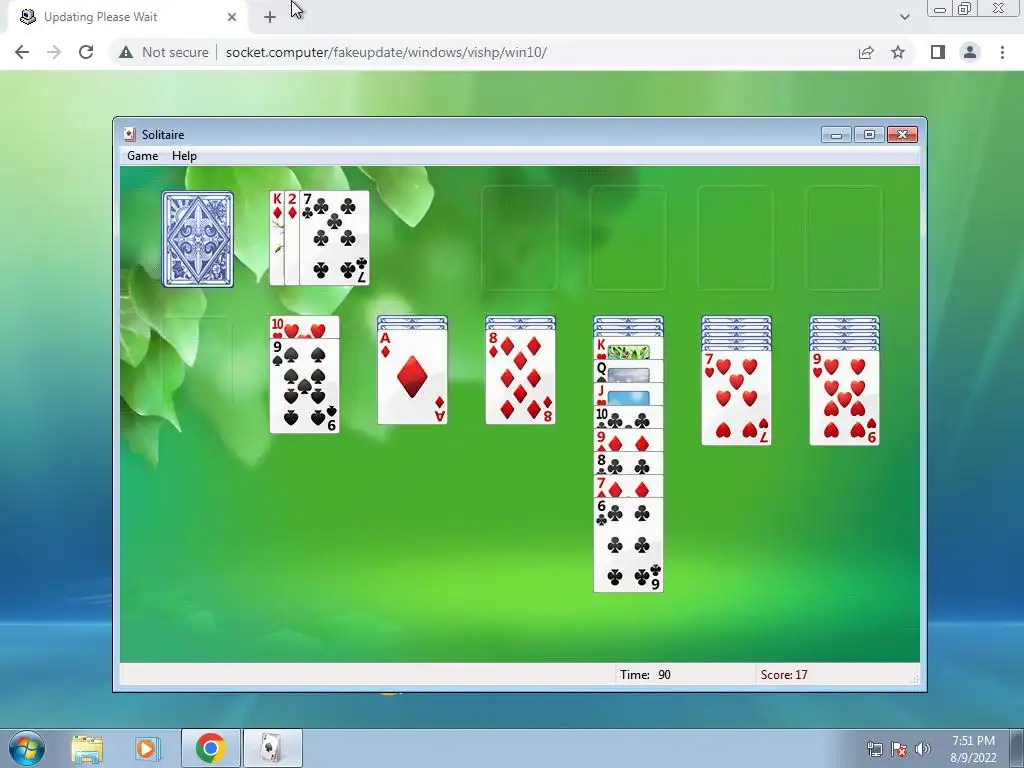
Task: Expand the tab search dropdown
Action: (904, 17)
